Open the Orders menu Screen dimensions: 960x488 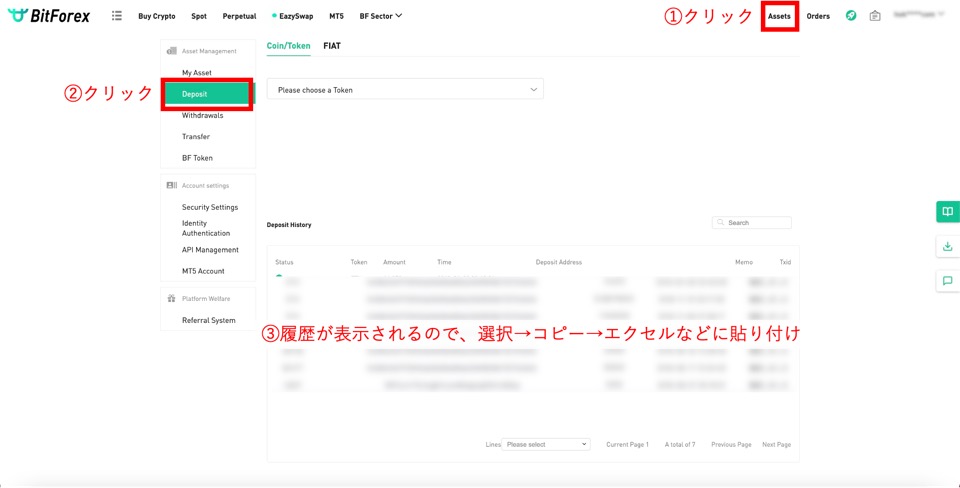(818, 17)
